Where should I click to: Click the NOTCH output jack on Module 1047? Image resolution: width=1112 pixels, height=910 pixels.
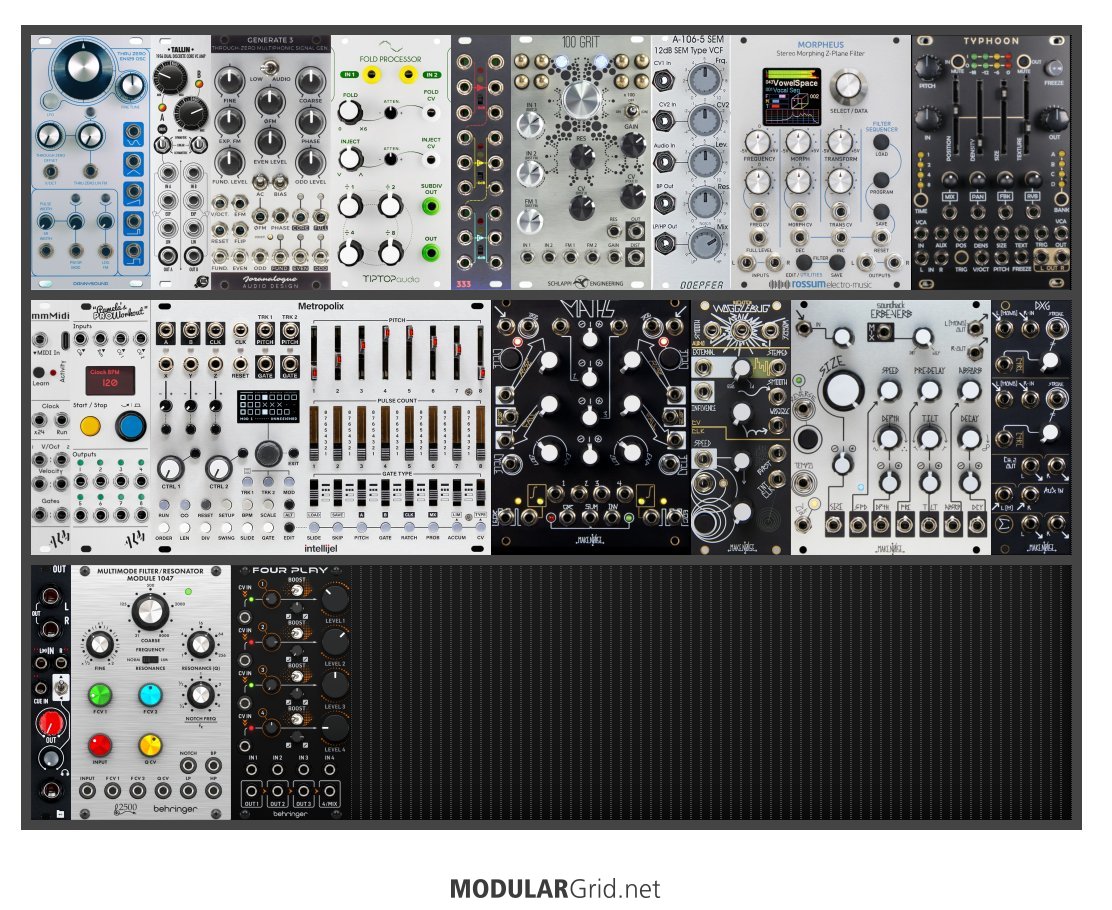click(x=188, y=765)
